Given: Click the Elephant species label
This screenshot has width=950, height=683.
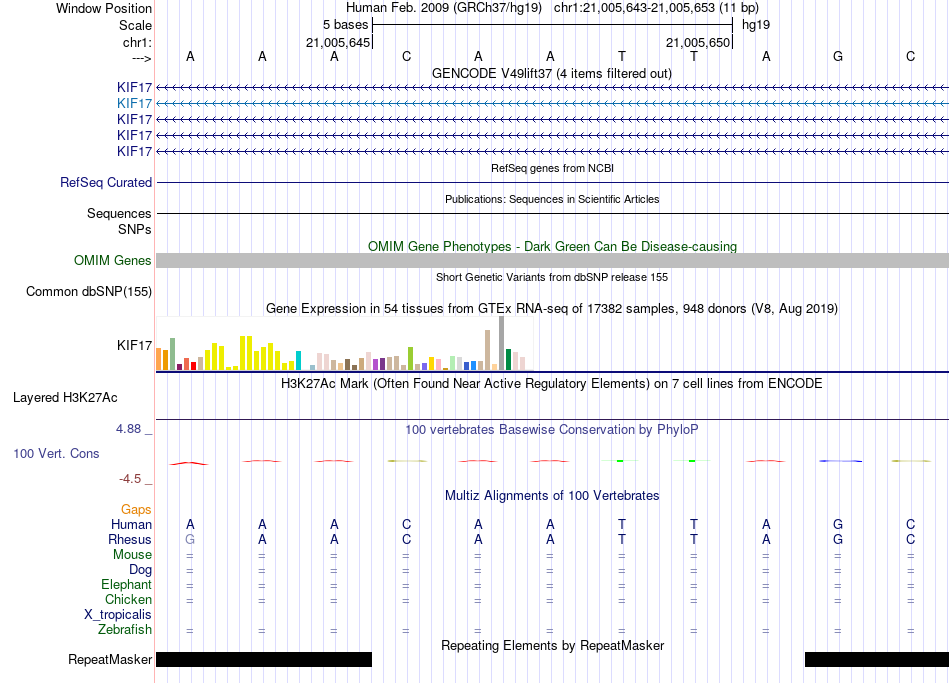Looking at the screenshot, I should (127, 584).
